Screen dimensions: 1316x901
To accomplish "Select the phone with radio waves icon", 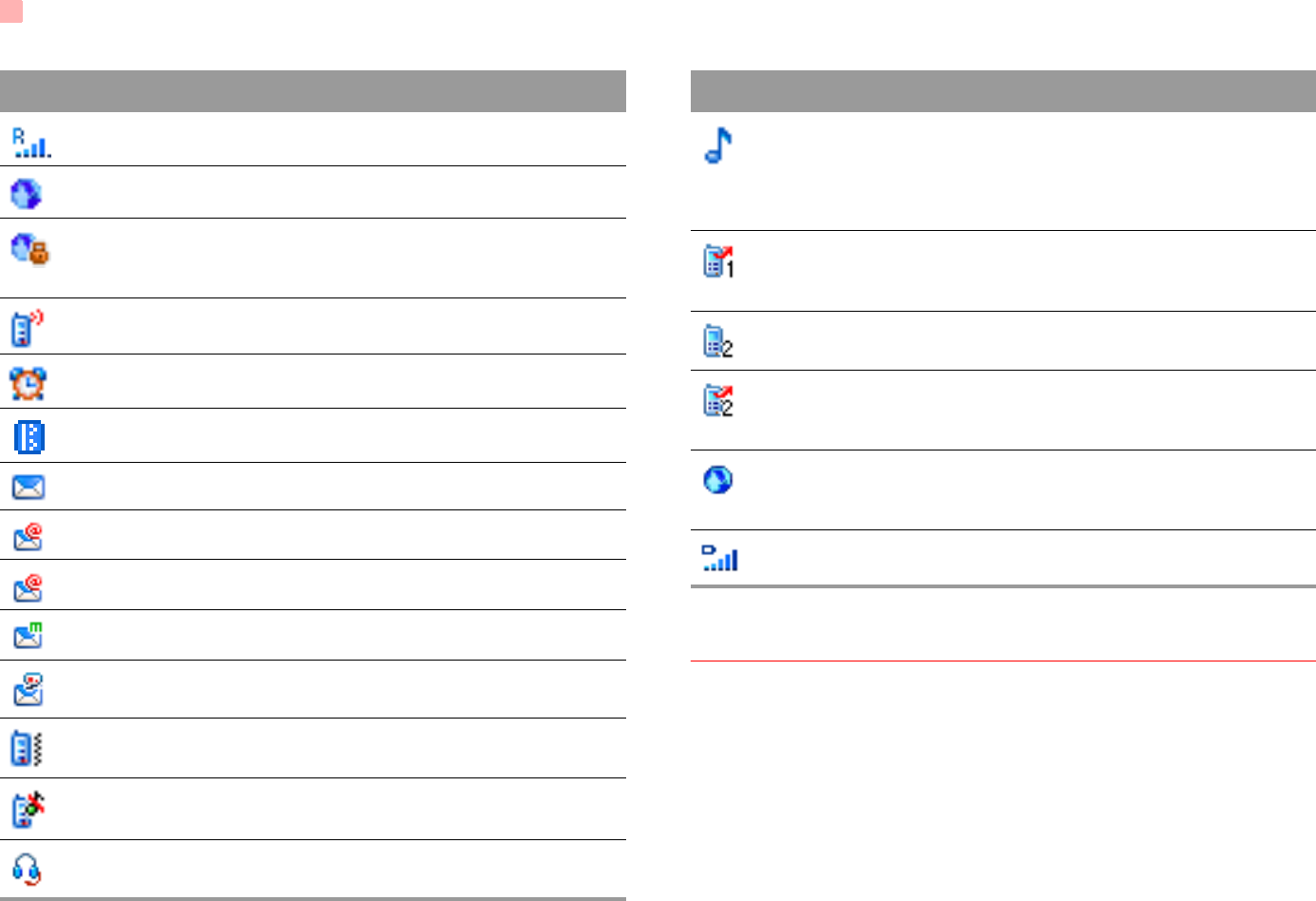I will click(28, 328).
